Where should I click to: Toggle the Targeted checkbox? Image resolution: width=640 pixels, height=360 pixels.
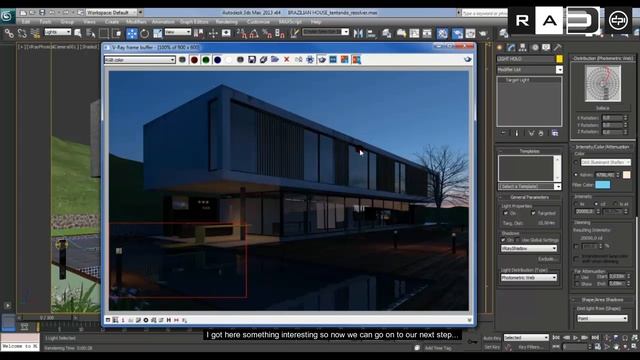(533, 213)
